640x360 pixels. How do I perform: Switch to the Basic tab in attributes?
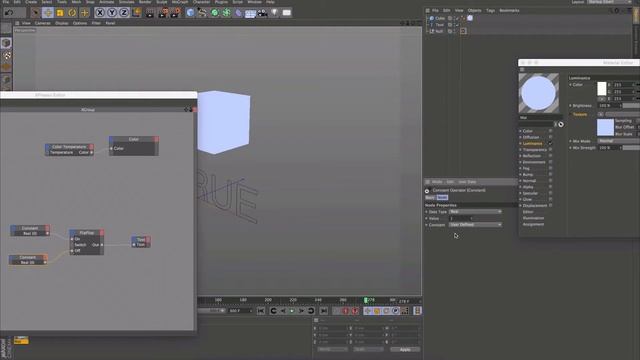(430, 198)
